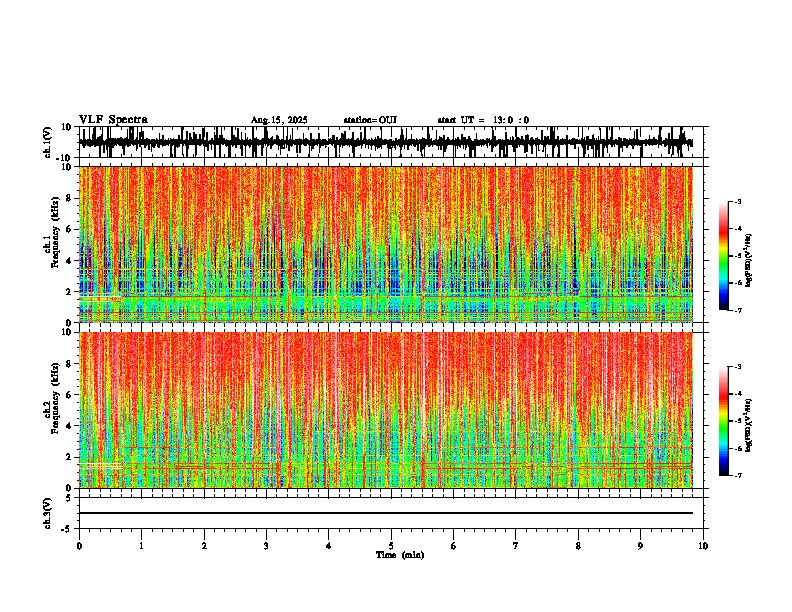Image resolution: width=792 pixels, height=612 pixels.
Task: Click time axis tick label "7"
Action: [x=516, y=546]
